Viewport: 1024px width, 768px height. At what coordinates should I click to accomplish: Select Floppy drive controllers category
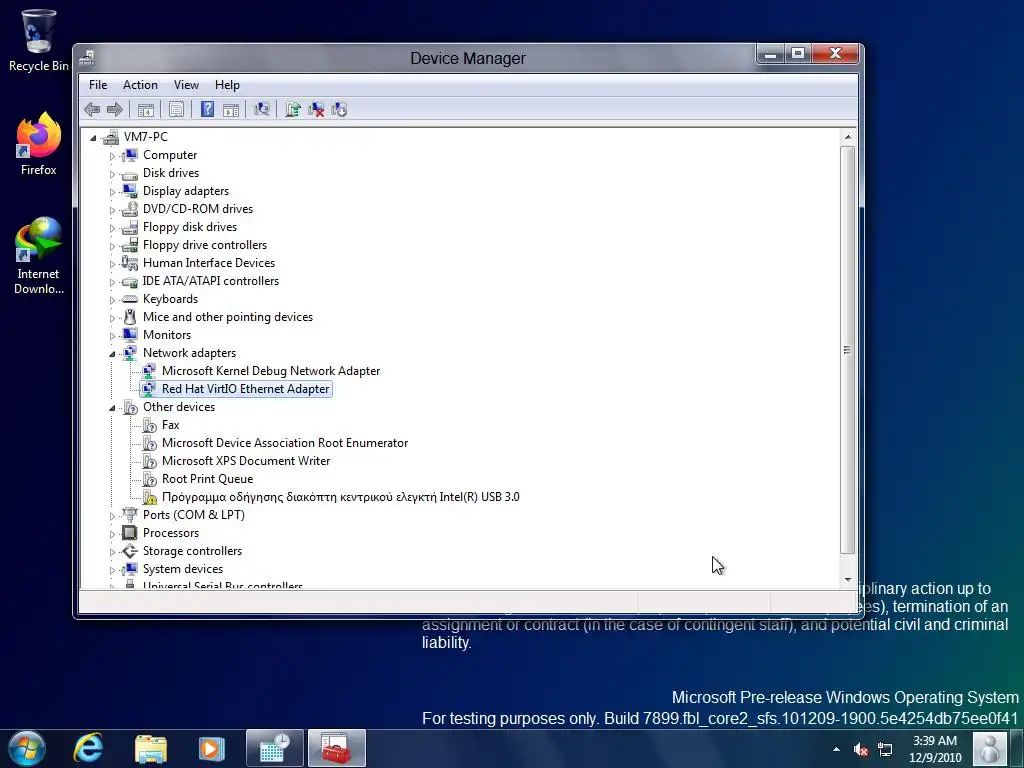coord(205,245)
